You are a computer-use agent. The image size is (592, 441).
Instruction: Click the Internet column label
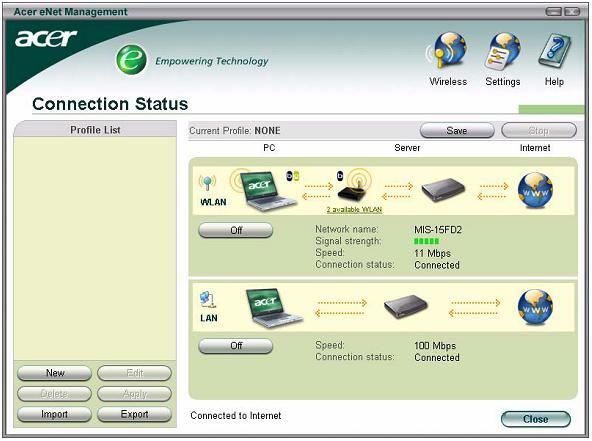535,148
